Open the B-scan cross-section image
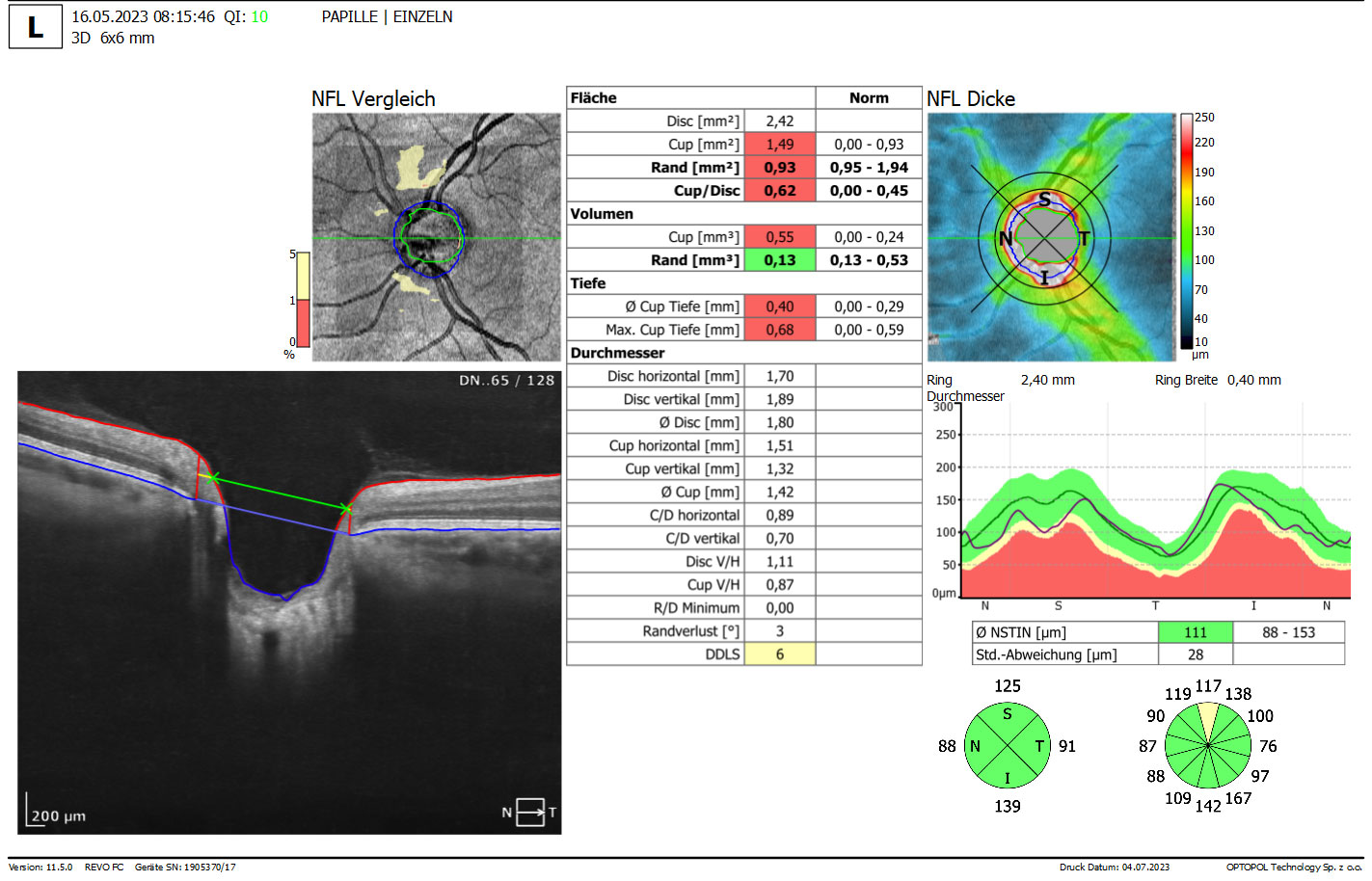The image size is (1372, 881). point(289,602)
